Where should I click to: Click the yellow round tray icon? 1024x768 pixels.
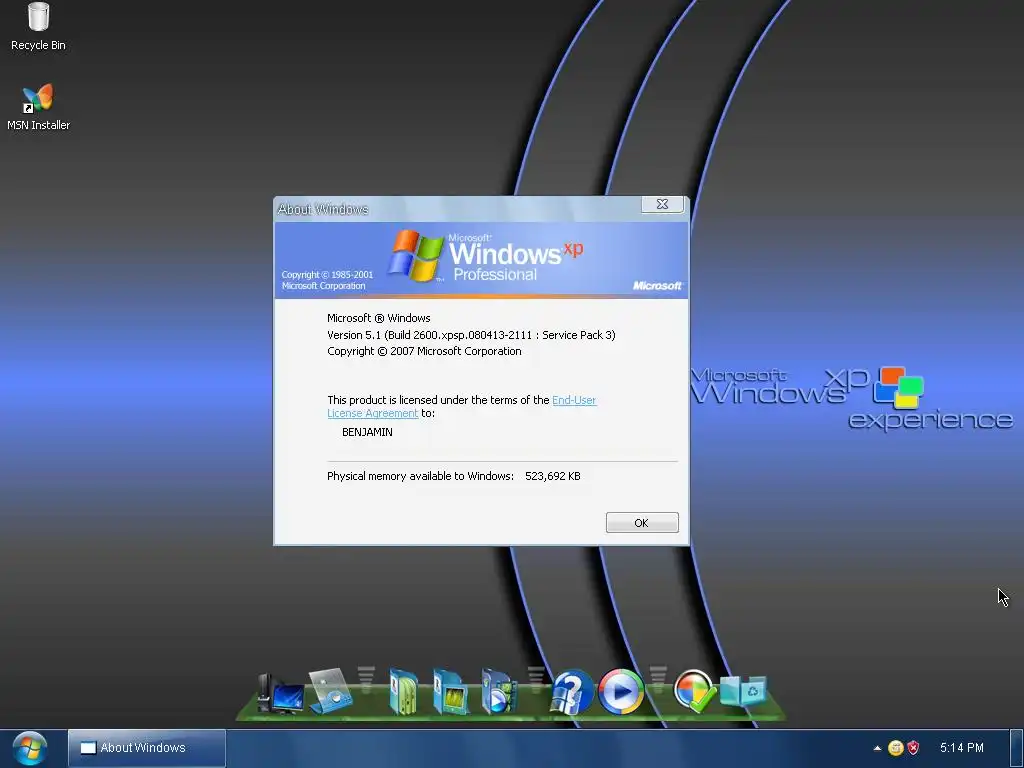(x=896, y=748)
